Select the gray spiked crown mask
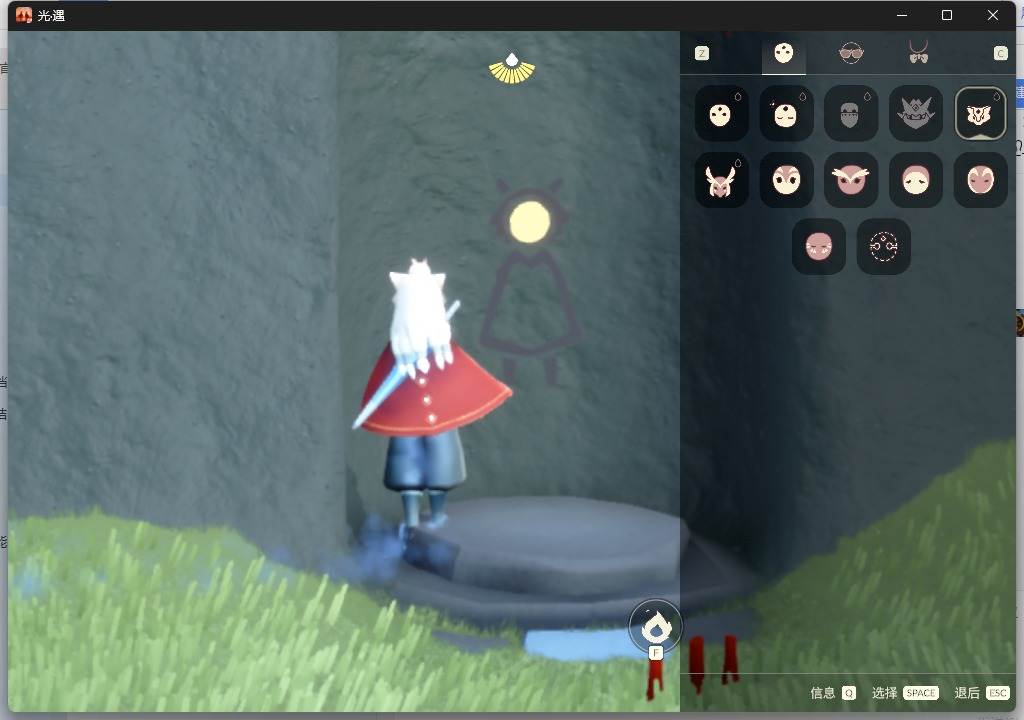This screenshot has height=720, width=1024. pyautogui.click(x=916, y=114)
